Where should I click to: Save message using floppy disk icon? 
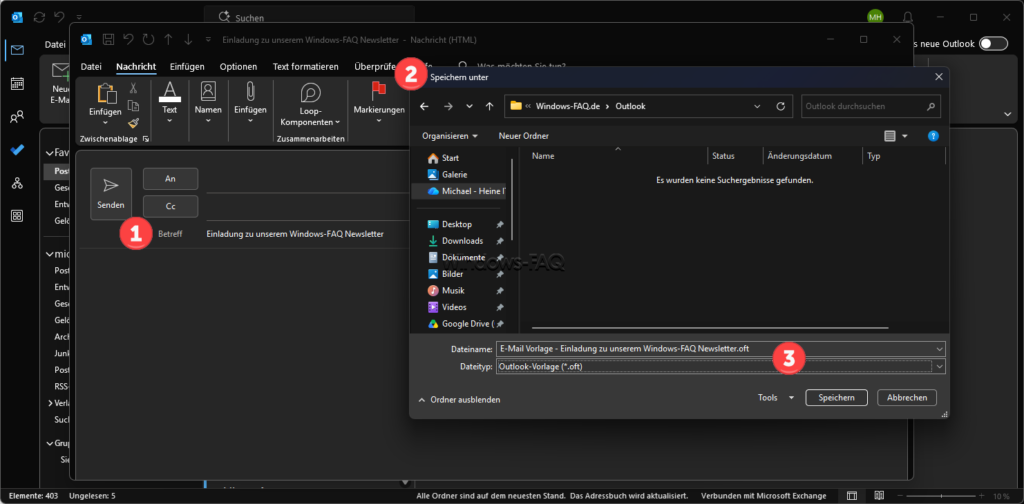[108, 40]
